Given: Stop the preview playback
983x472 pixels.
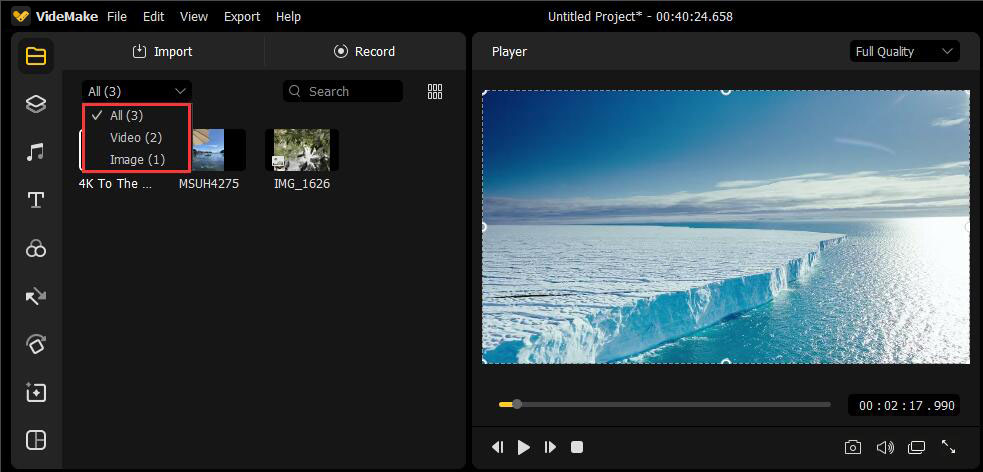Looking at the screenshot, I should [x=577, y=447].
